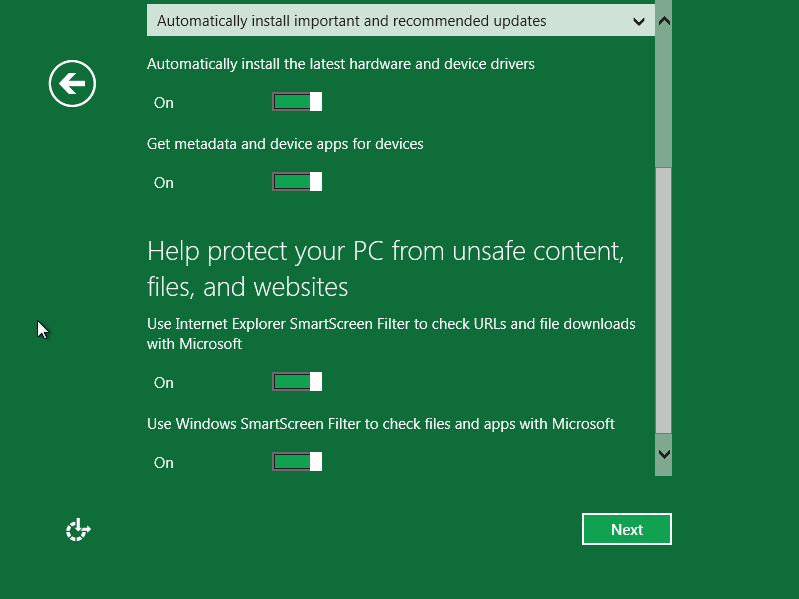799x599 pixels.
Task: Click the scrollbar track above the thumb
Action: pyautogui.click(x=664, y=100)
